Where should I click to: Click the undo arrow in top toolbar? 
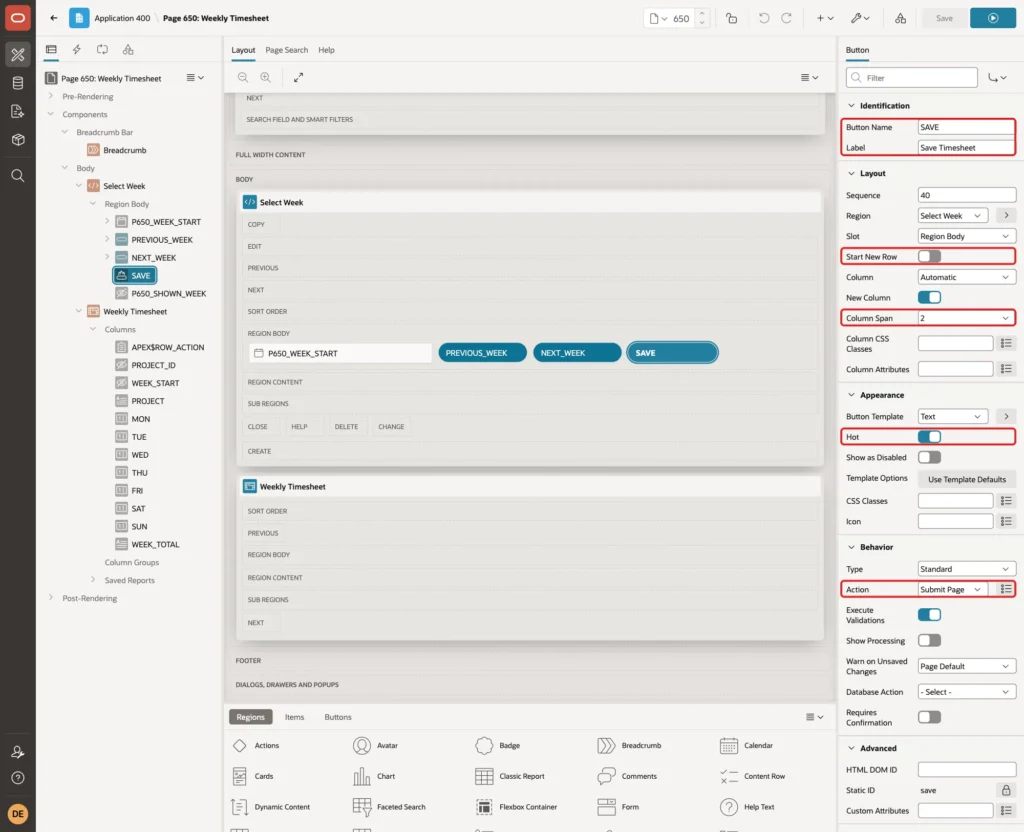pos(763,18)
